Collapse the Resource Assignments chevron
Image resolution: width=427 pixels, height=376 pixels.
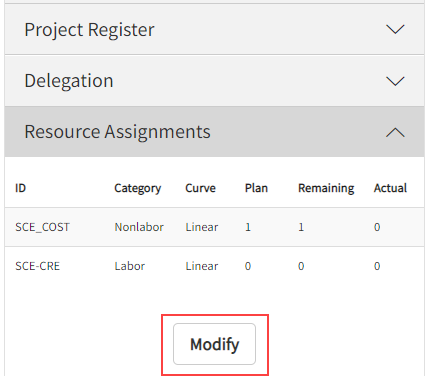pos(395,132)
